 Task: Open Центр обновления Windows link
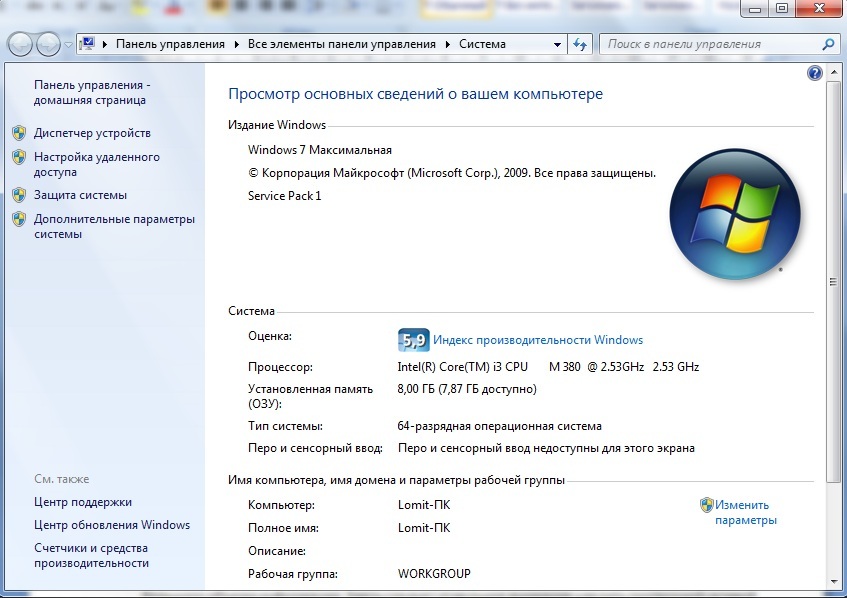(112, 525)
